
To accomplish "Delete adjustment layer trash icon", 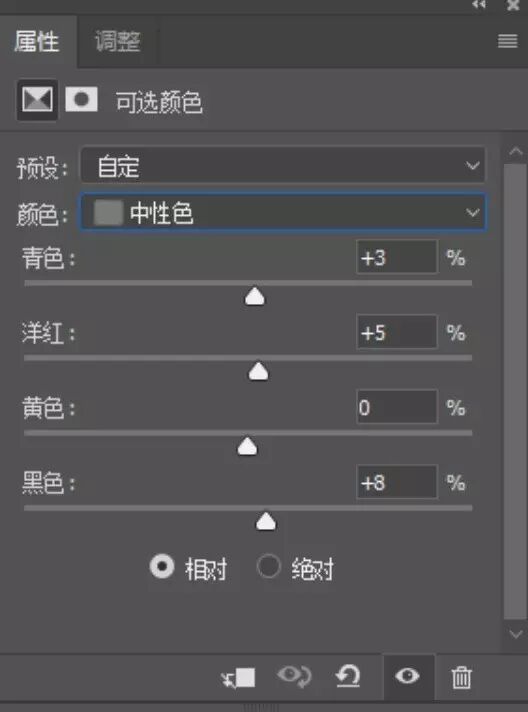I will (461, 677).
